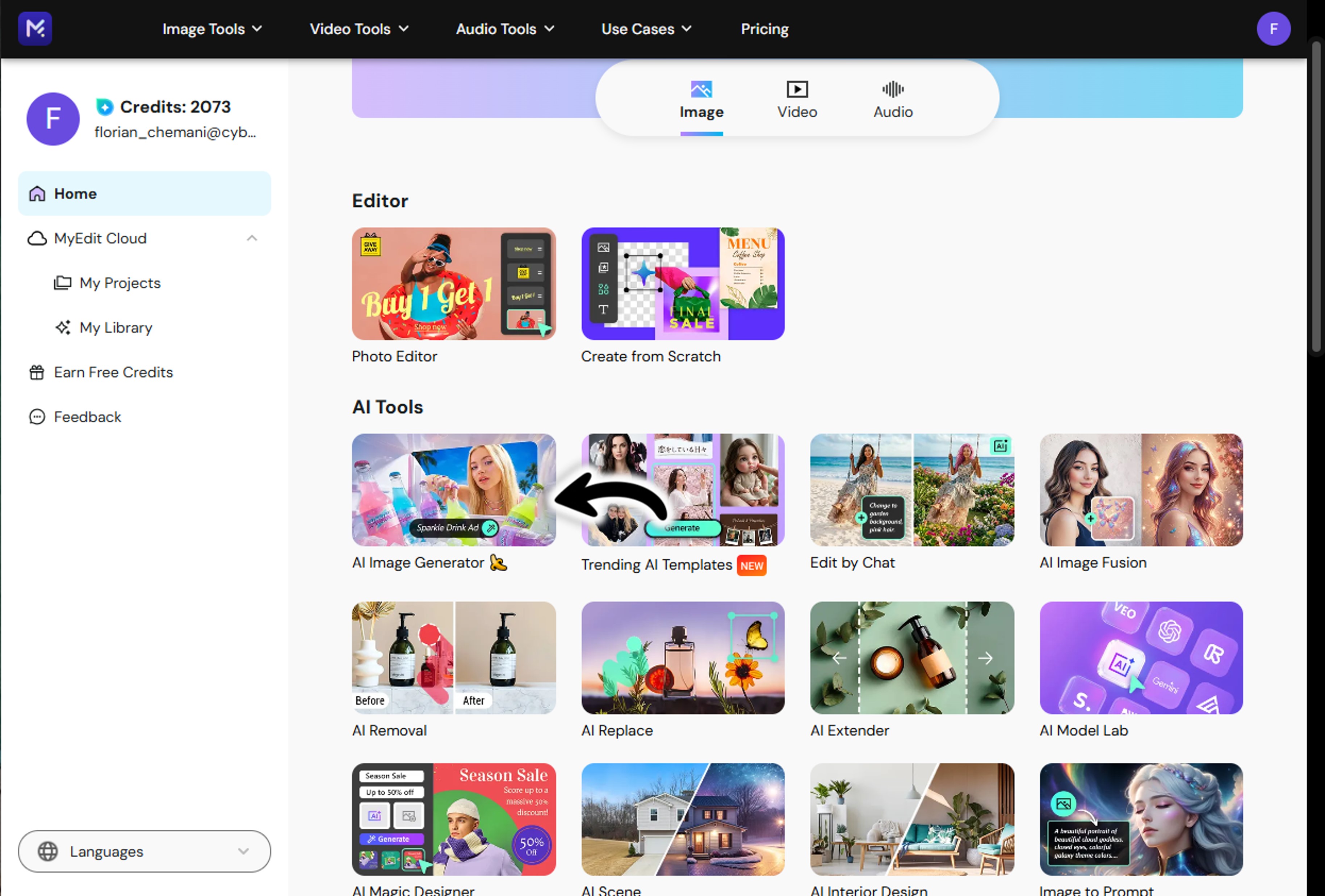Click the Home house icon
This screenshot has width=1325, height=896.
[x=37, y=194]
